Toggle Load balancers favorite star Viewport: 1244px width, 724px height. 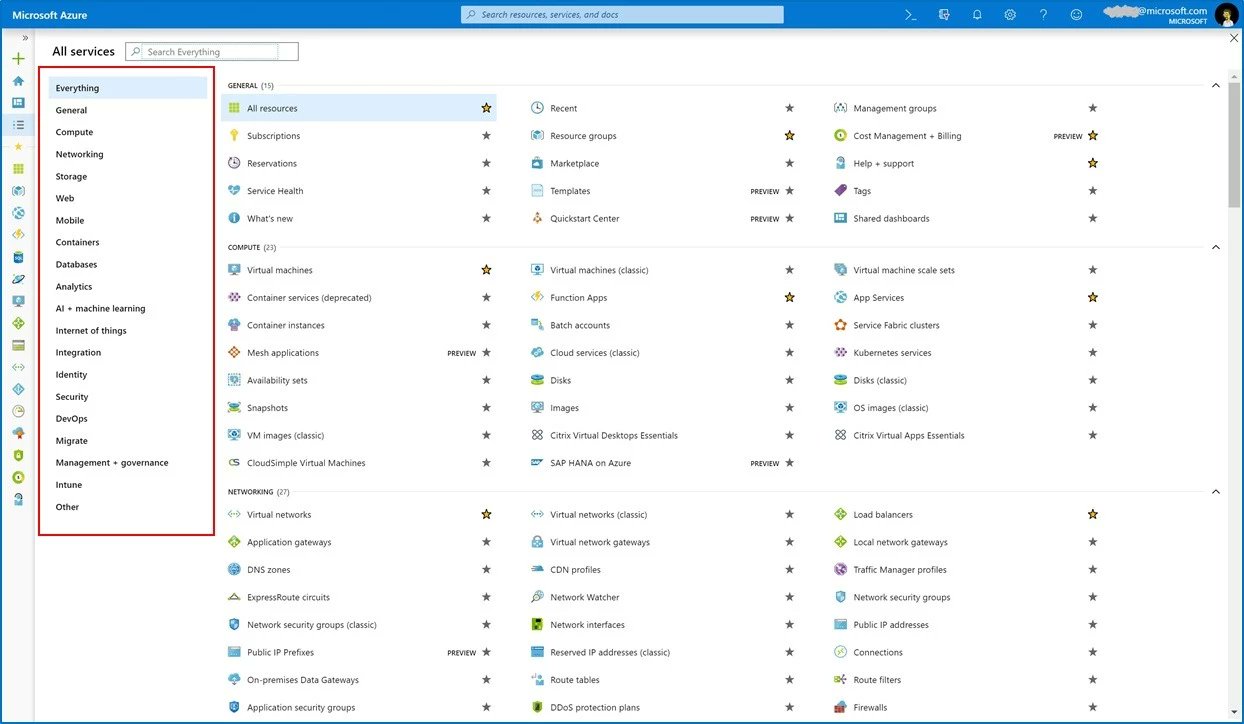1092,514
